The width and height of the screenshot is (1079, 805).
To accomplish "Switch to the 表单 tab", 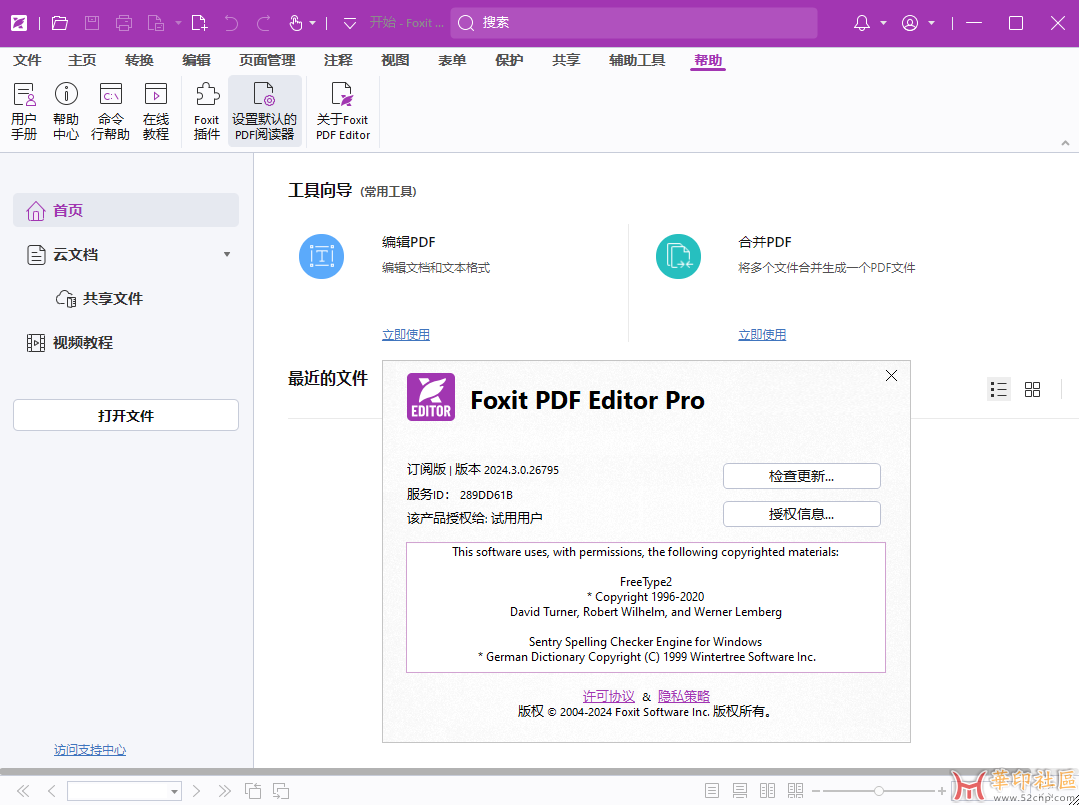I will point(452,60).
